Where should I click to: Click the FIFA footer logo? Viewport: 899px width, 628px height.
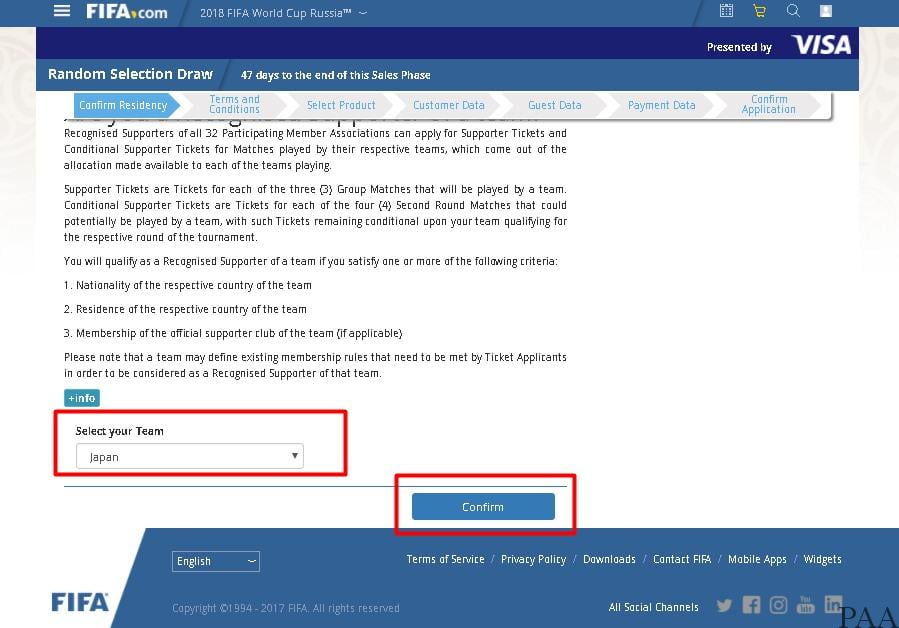pyautogui.click(x=80, y=602)
